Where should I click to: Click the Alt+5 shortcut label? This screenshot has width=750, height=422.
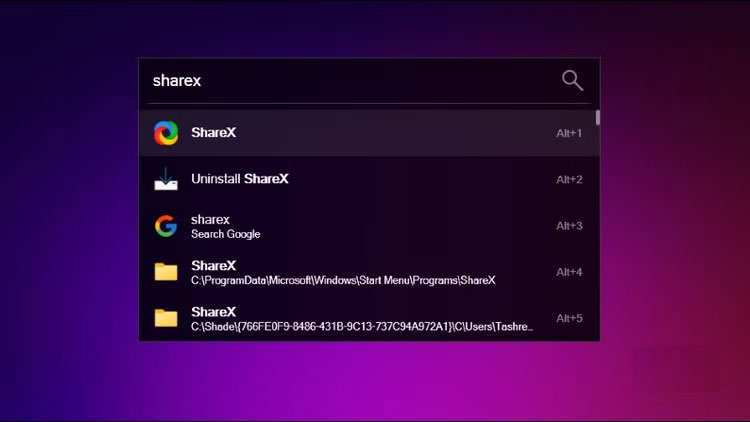coord(569,318)
